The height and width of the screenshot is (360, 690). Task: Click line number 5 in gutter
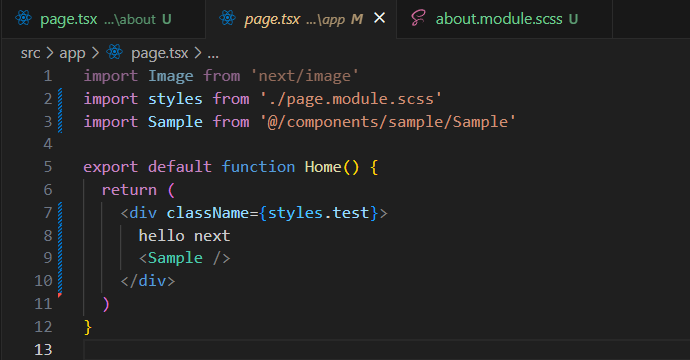(x=48, y=167)
